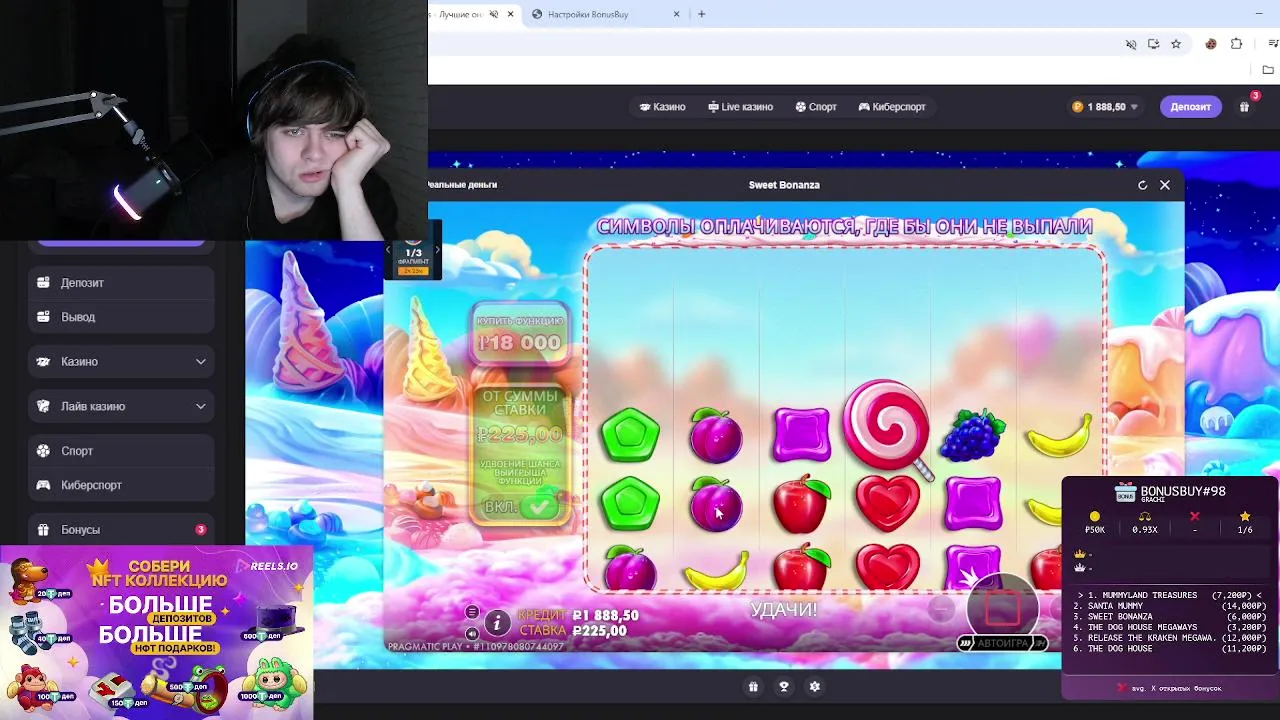Expand the Казино sidebar section
The width and height of the screenshot is (1280, 720).
[x=121, y=362]
